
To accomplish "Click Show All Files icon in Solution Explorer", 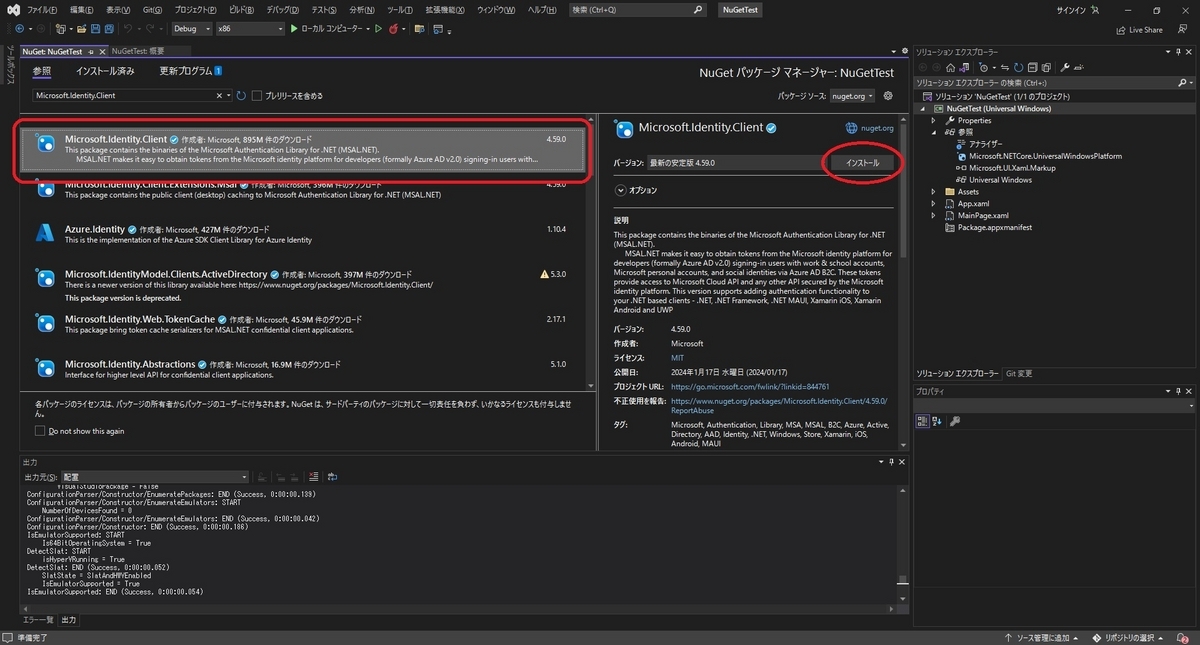I will point(1046,68).
